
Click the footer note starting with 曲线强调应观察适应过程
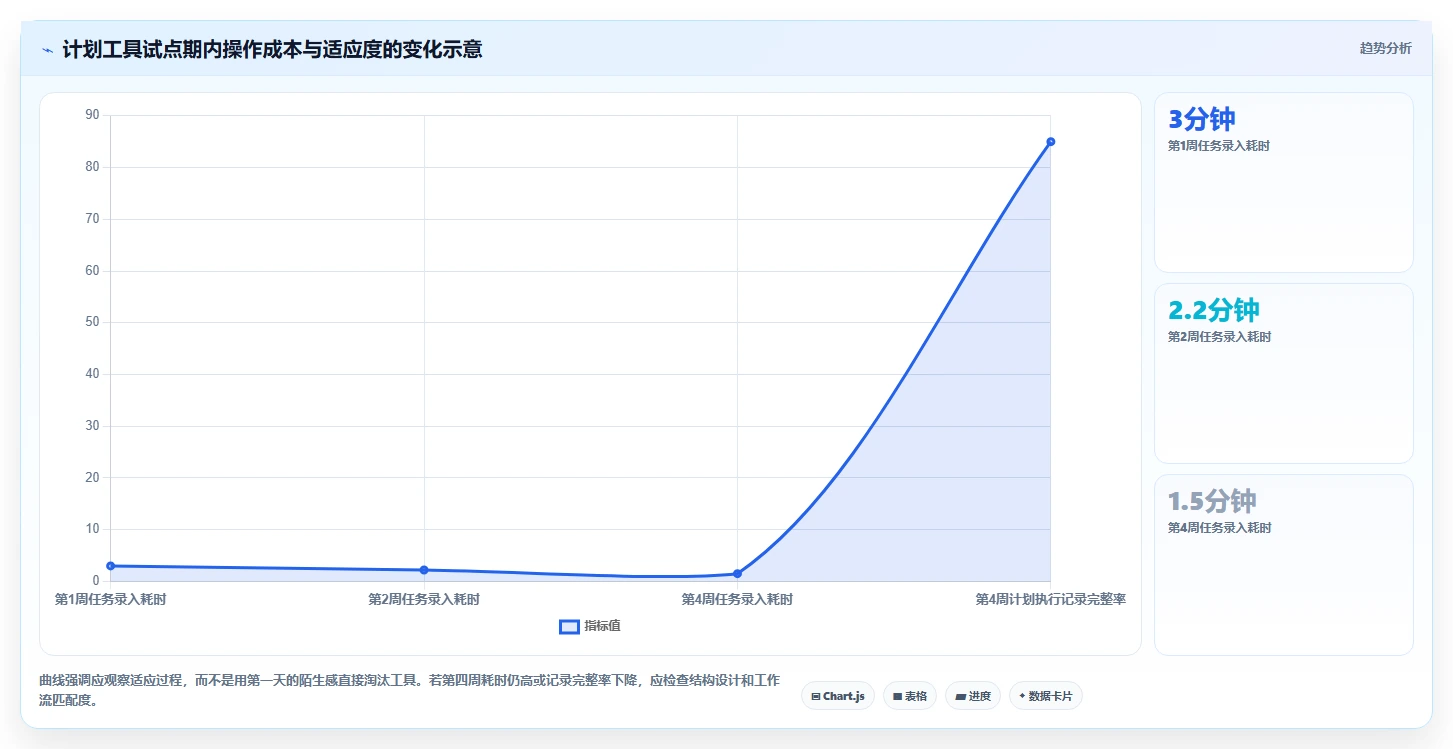click(x=410, y=690)
